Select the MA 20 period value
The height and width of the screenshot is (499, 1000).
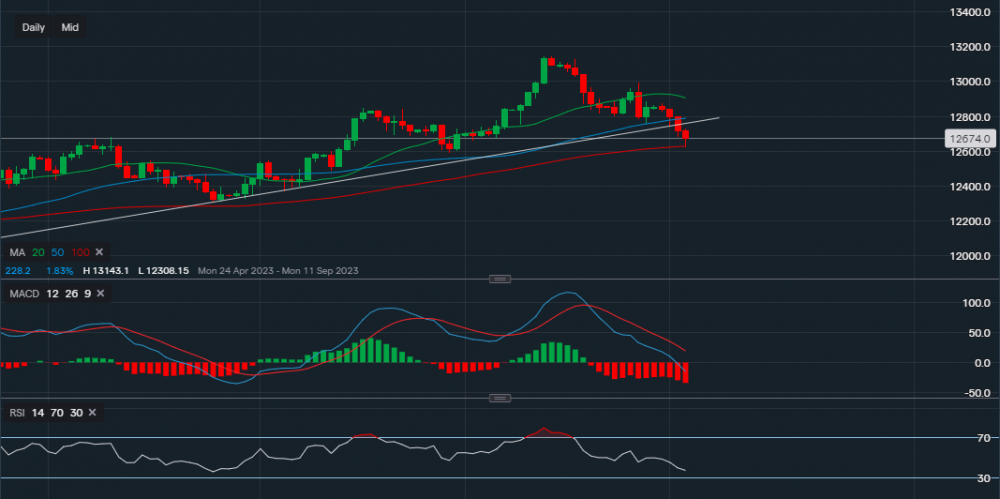point(38,251)
